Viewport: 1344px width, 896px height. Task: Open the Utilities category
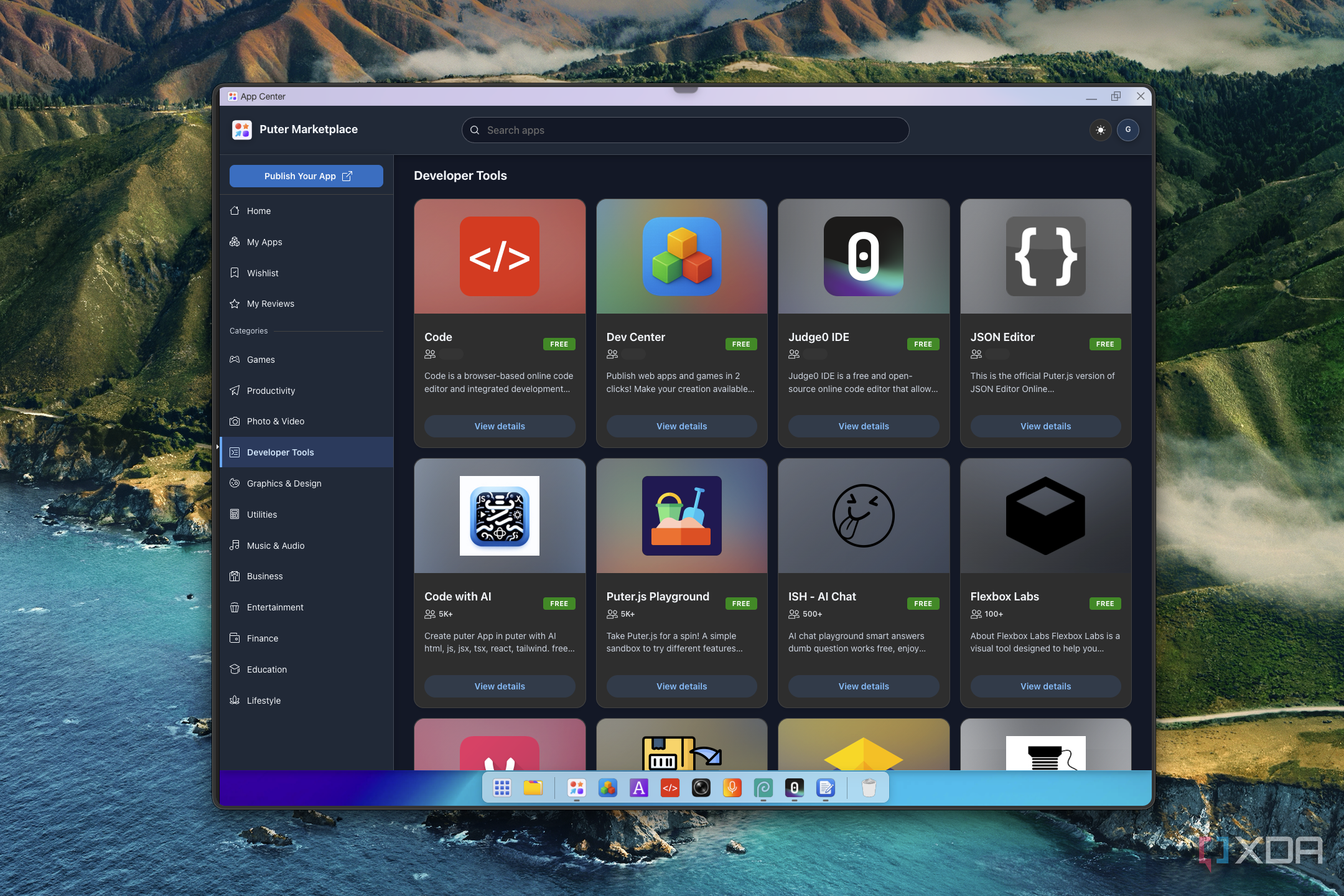click(306, 515)
